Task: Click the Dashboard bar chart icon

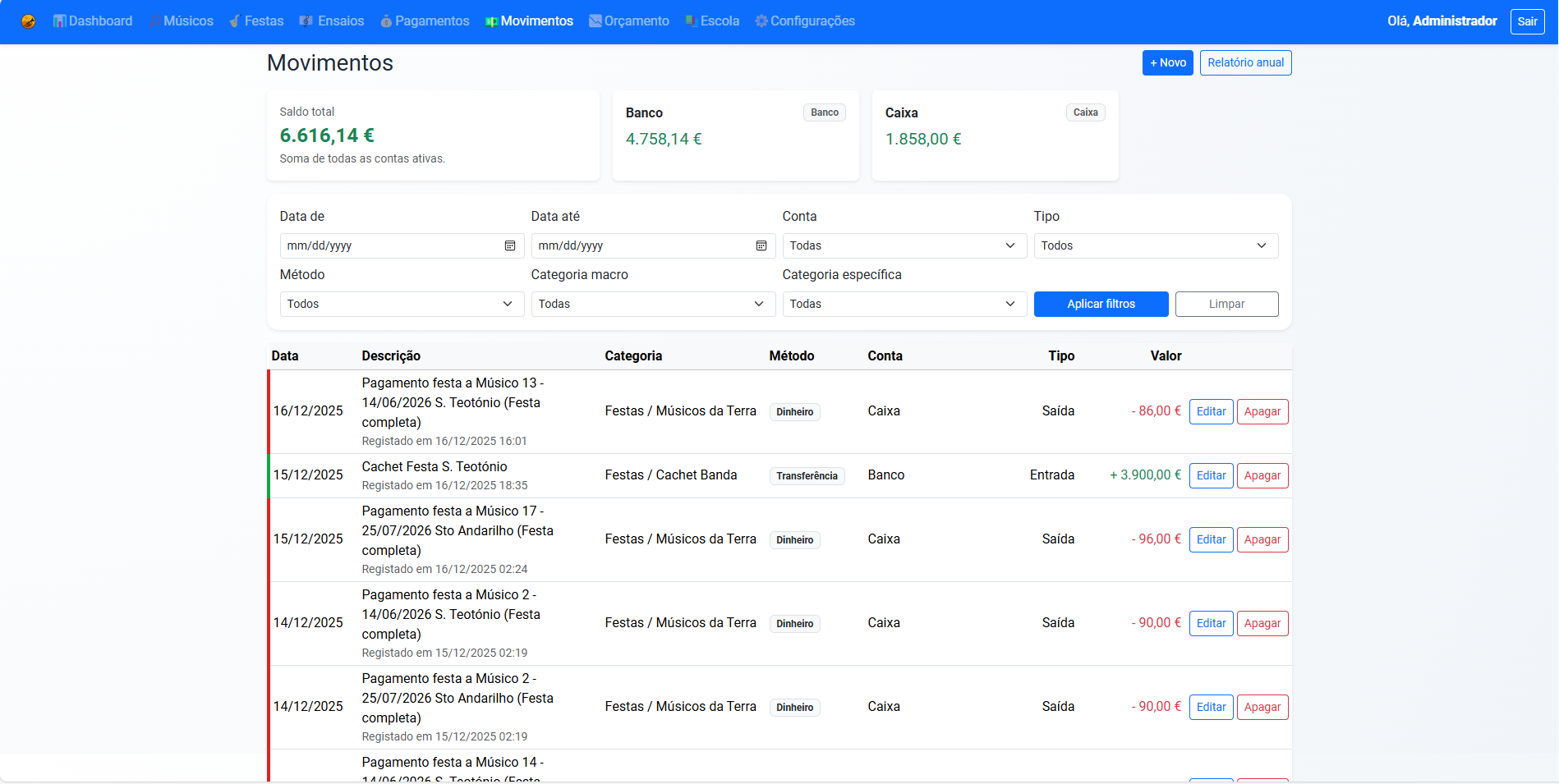Action: click(x=59, y=21)
